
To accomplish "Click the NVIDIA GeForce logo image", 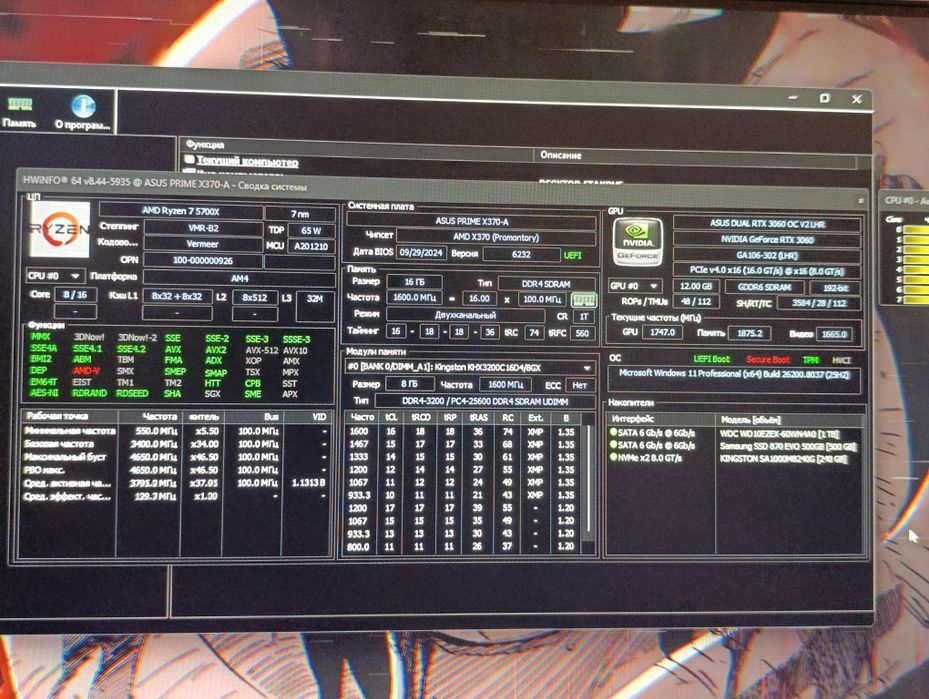I will tap(638, 242).
